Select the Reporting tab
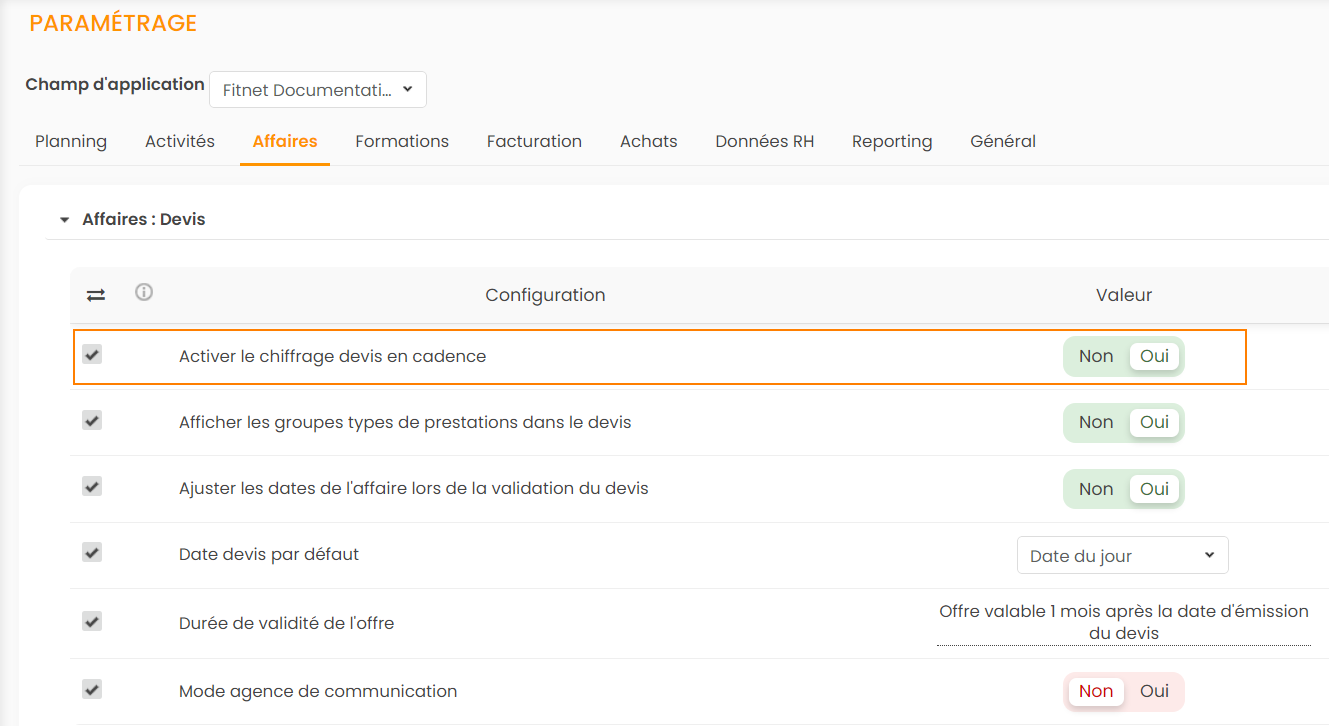 [892, 142]
